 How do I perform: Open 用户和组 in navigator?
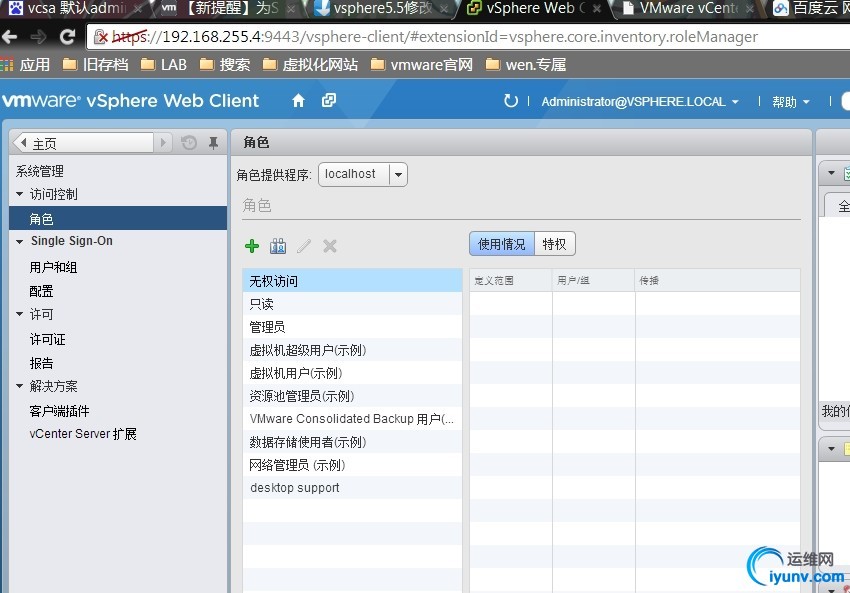pos(53,267)
